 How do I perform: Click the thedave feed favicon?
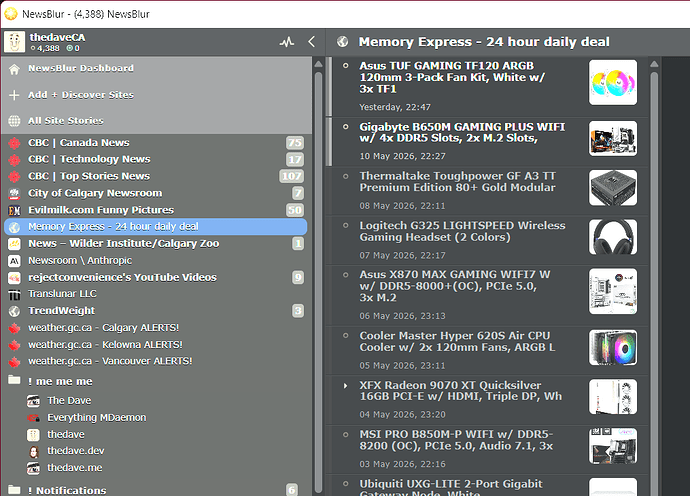pos(33,435)
